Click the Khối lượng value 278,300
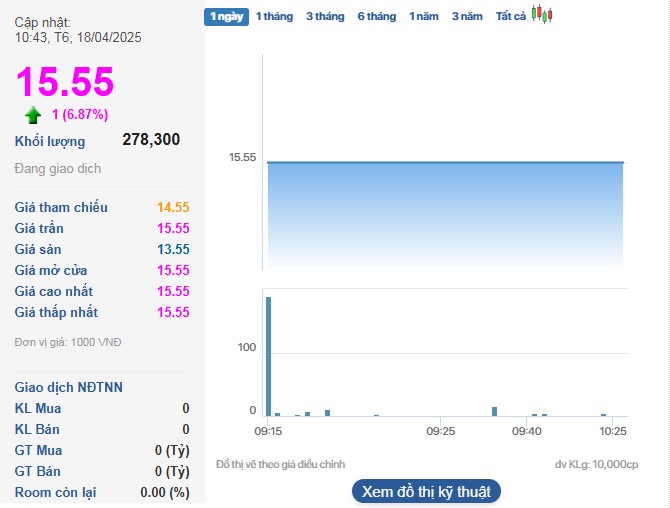The height and width of the screenshot is (508, 670). click(151, 140)
